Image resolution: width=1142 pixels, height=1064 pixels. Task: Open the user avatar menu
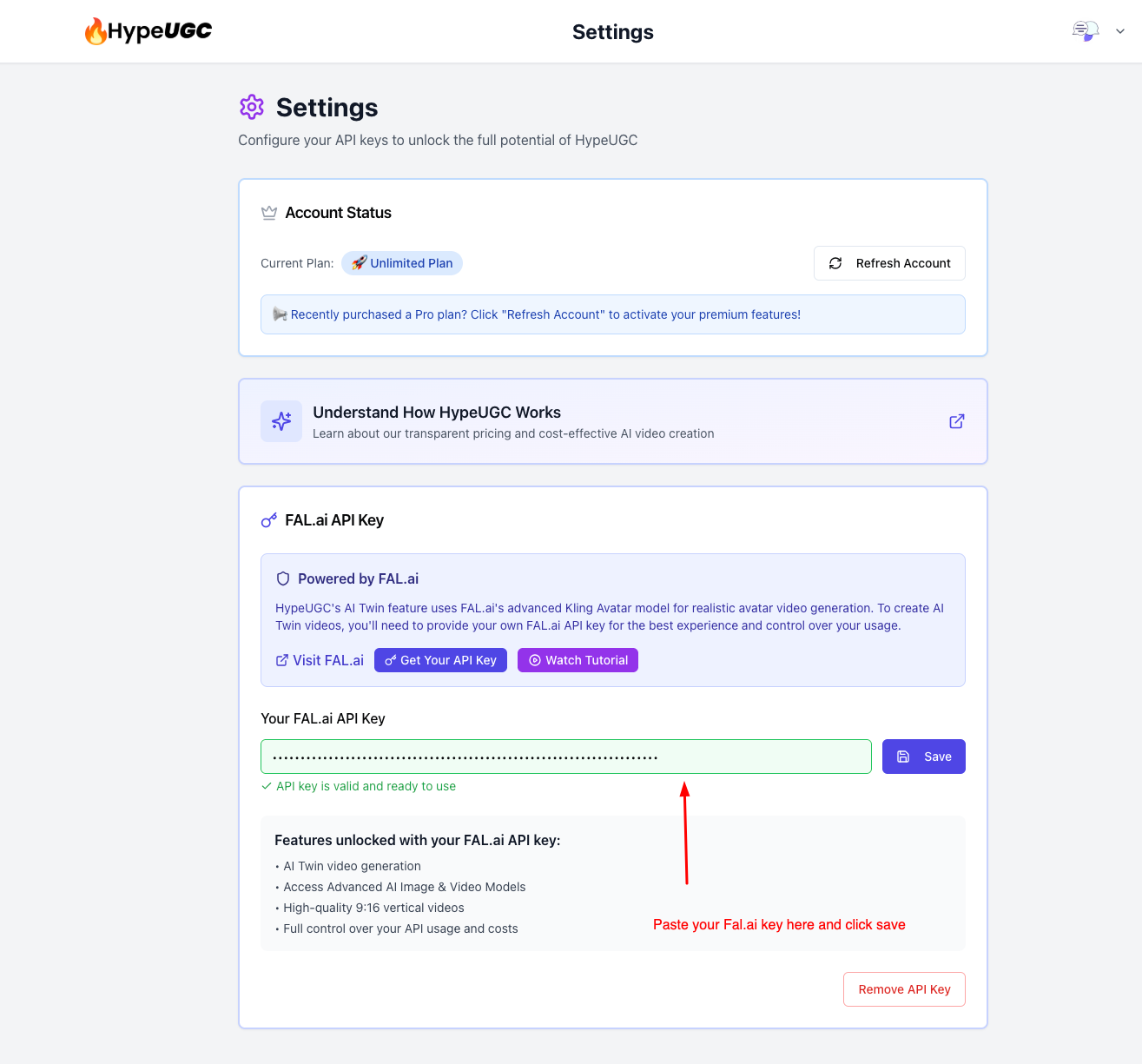click(x=1086, y=31)
